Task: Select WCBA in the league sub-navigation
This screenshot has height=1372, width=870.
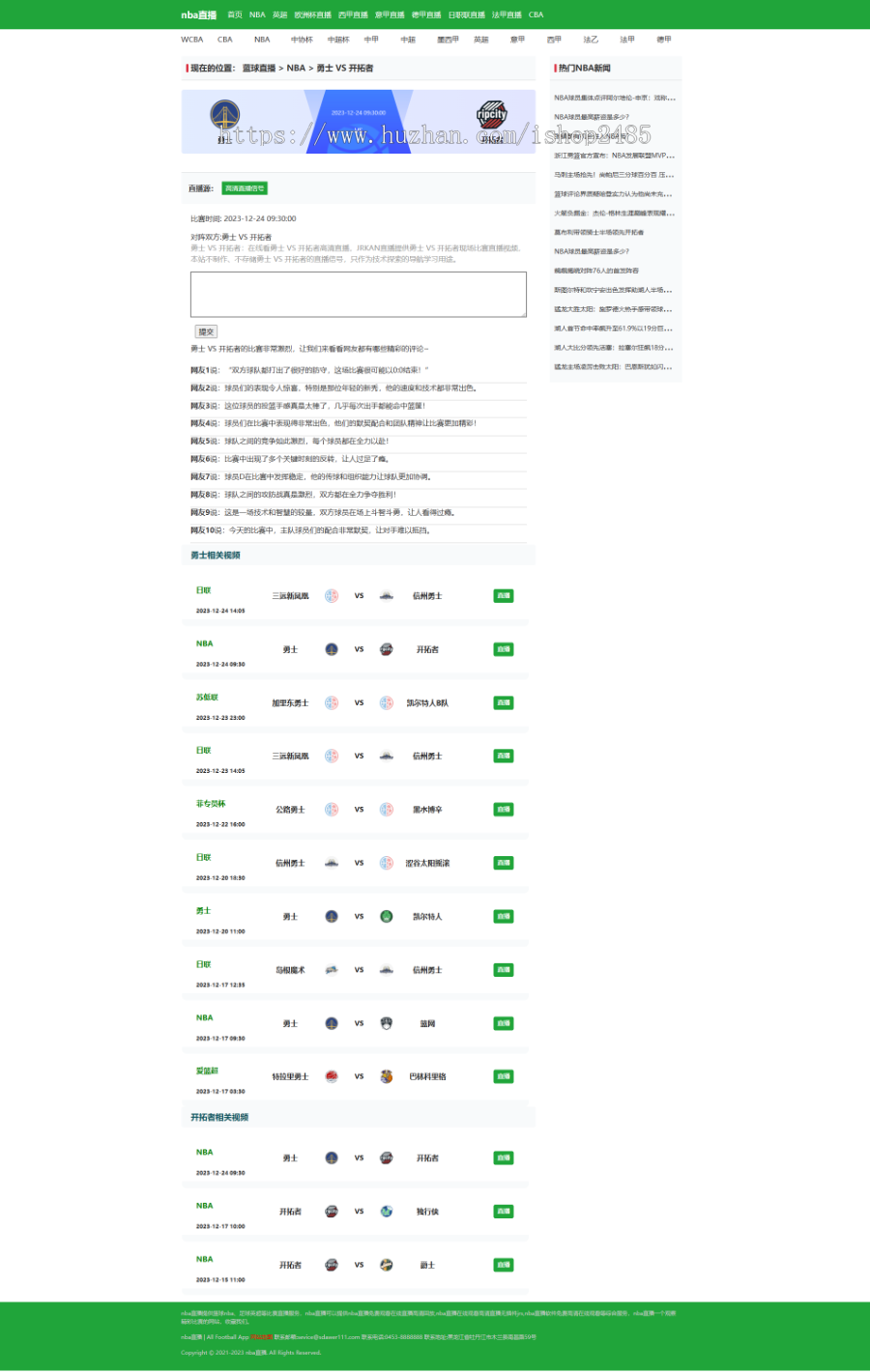Action: coord(192,40)
